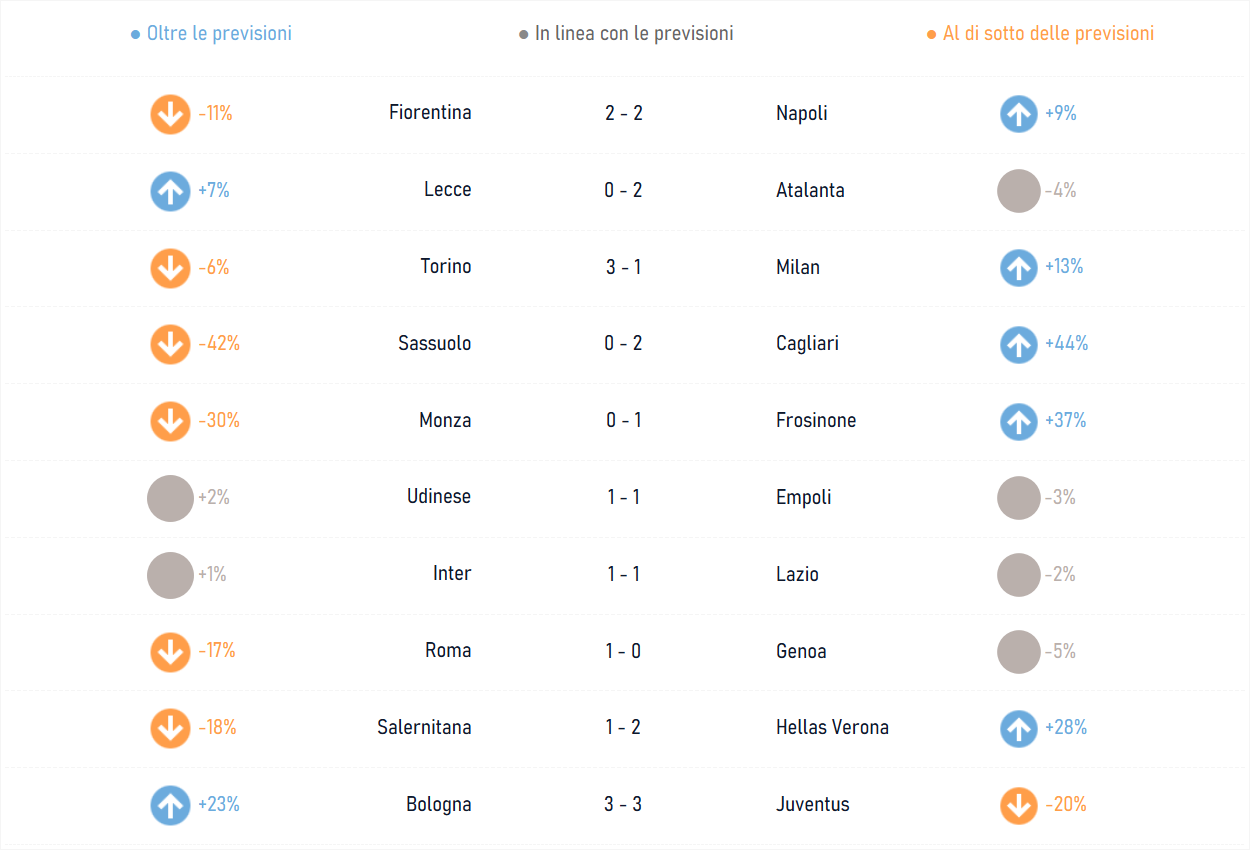Viewport: 1250px width, 850px height.
Task: Click Cagliari's blue up-arrow +44% icon
Action: (x=1018, y=344)
